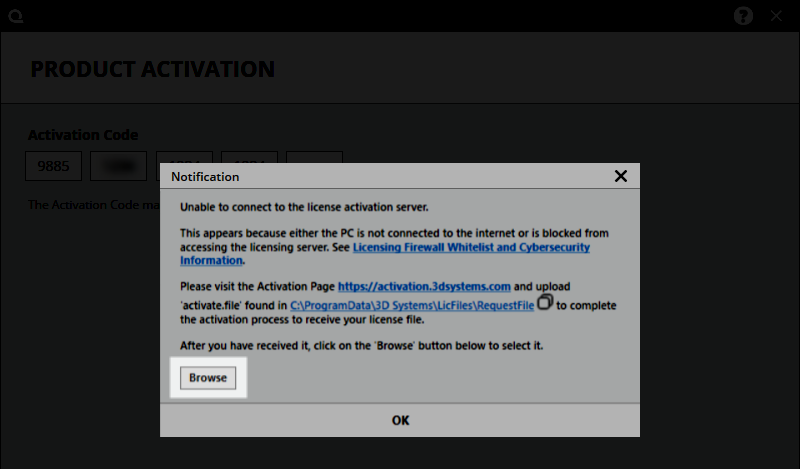Open help via the question mark icon
This screenshot has height=469, width=800.
coord(743,16)
